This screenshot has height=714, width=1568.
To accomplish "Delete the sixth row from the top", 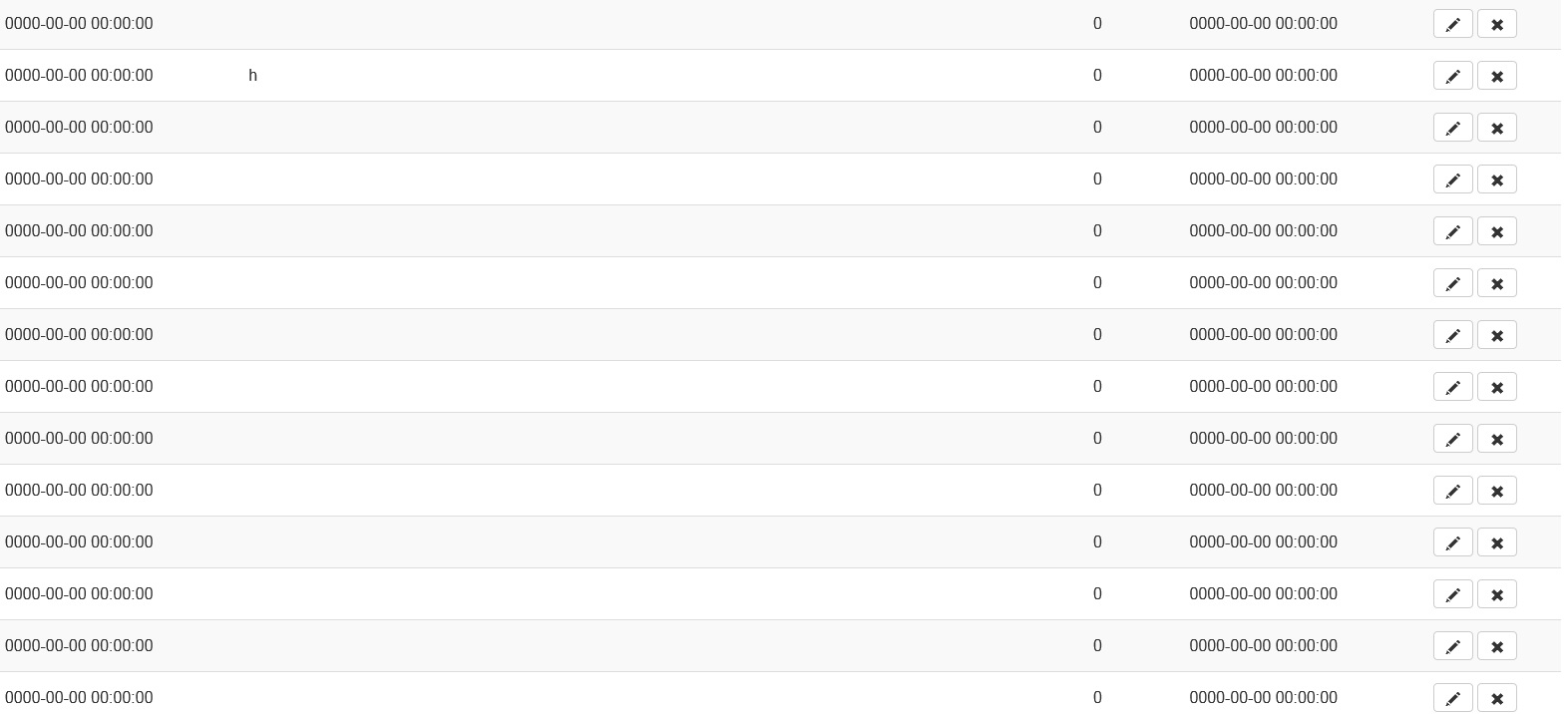I will pyautogui.click(x=1496, y=283).
